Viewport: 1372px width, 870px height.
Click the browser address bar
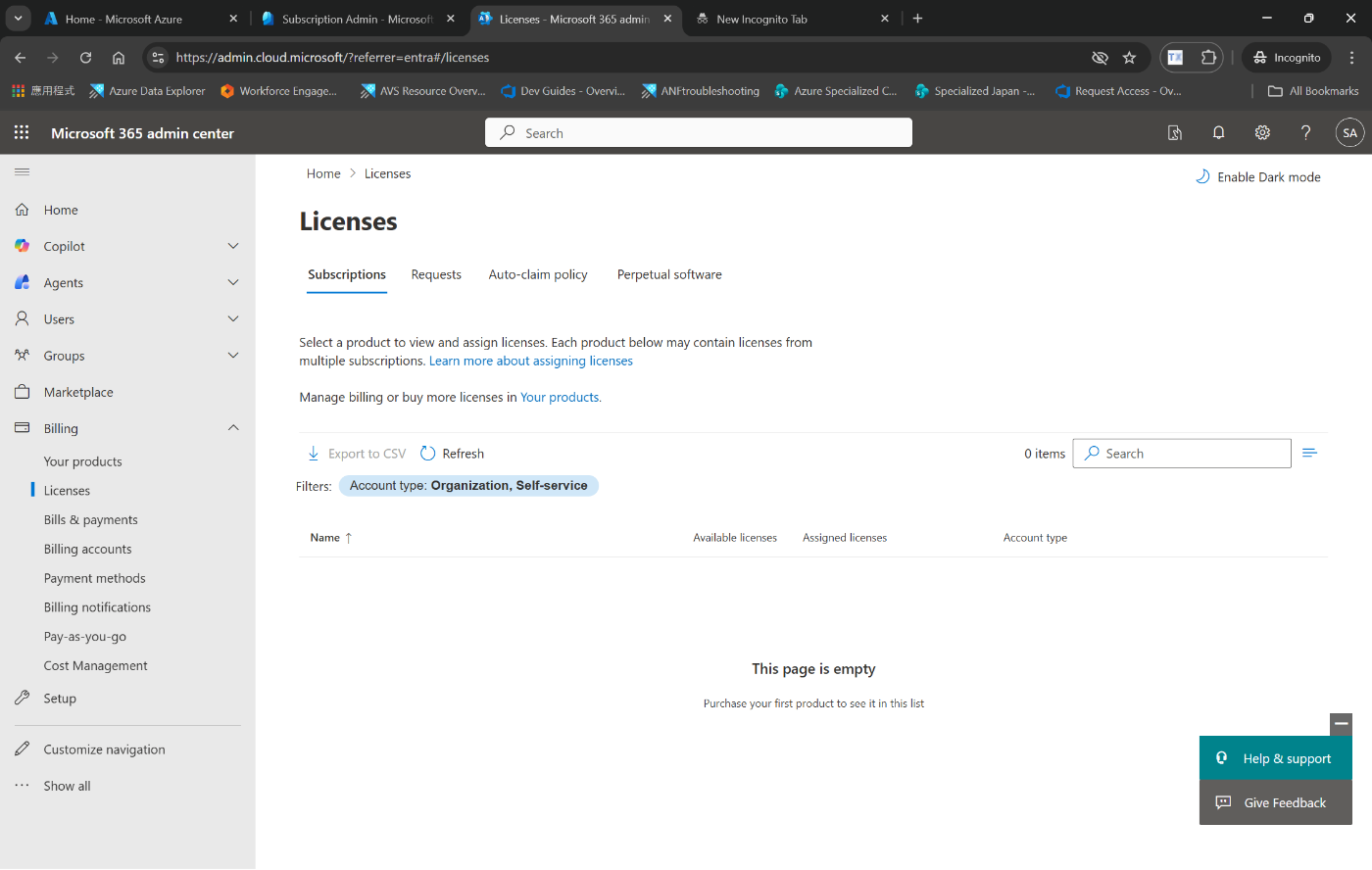[627, 58]
